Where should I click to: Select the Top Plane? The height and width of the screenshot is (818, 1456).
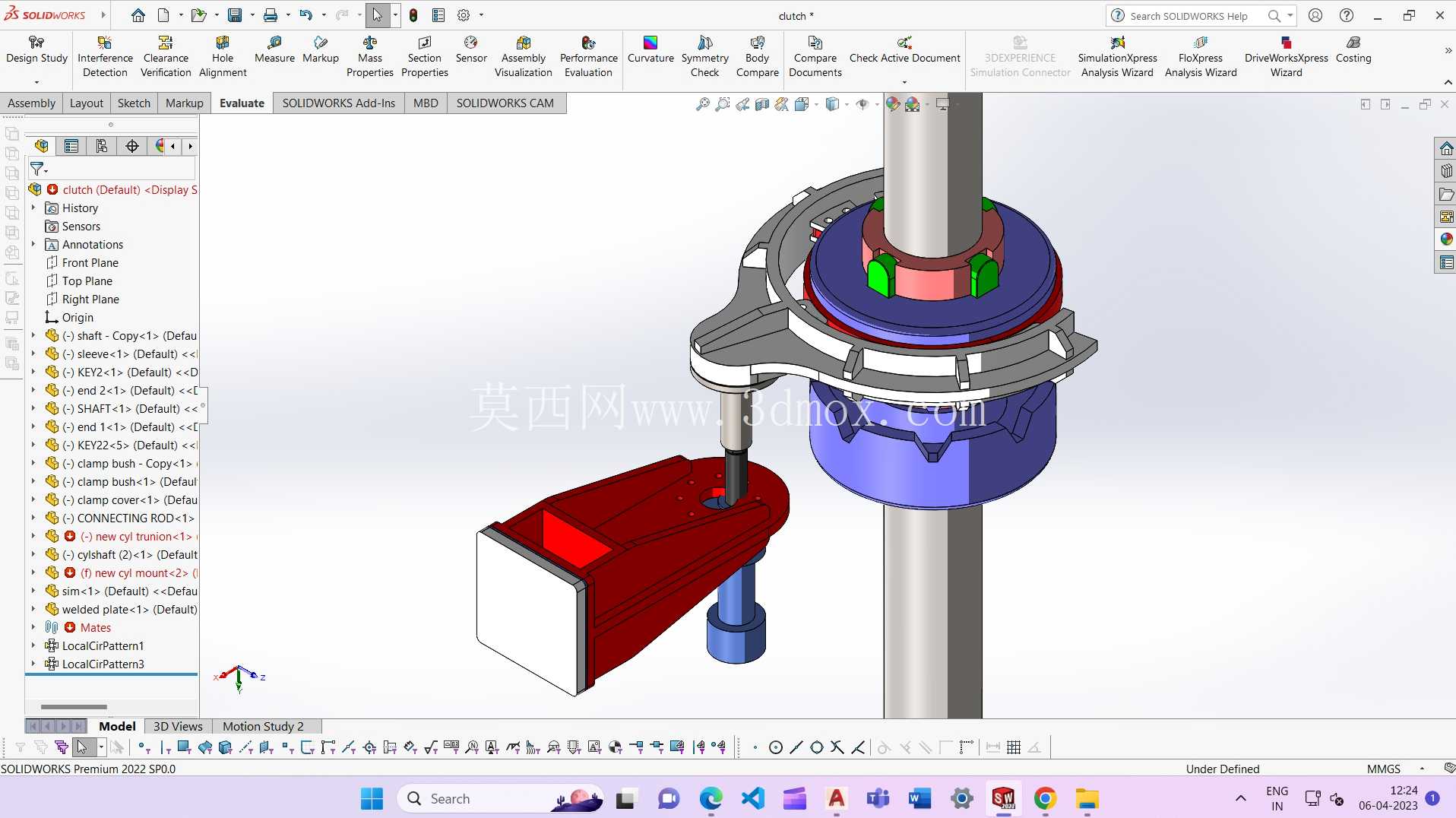pos(87,281)
